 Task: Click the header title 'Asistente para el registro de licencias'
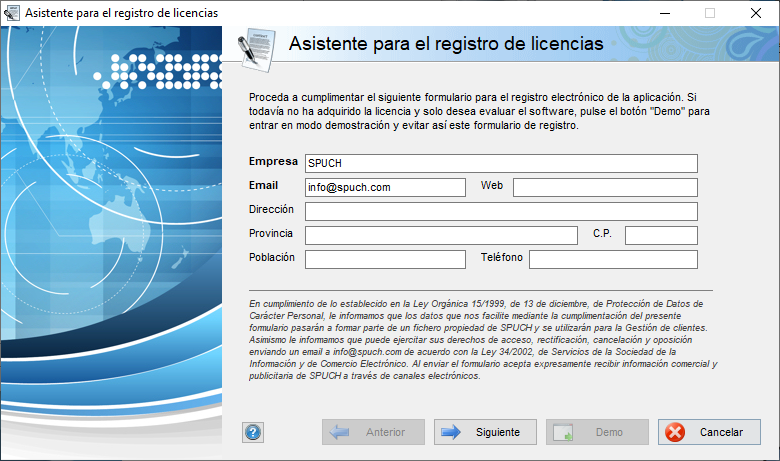click(446, 44)
